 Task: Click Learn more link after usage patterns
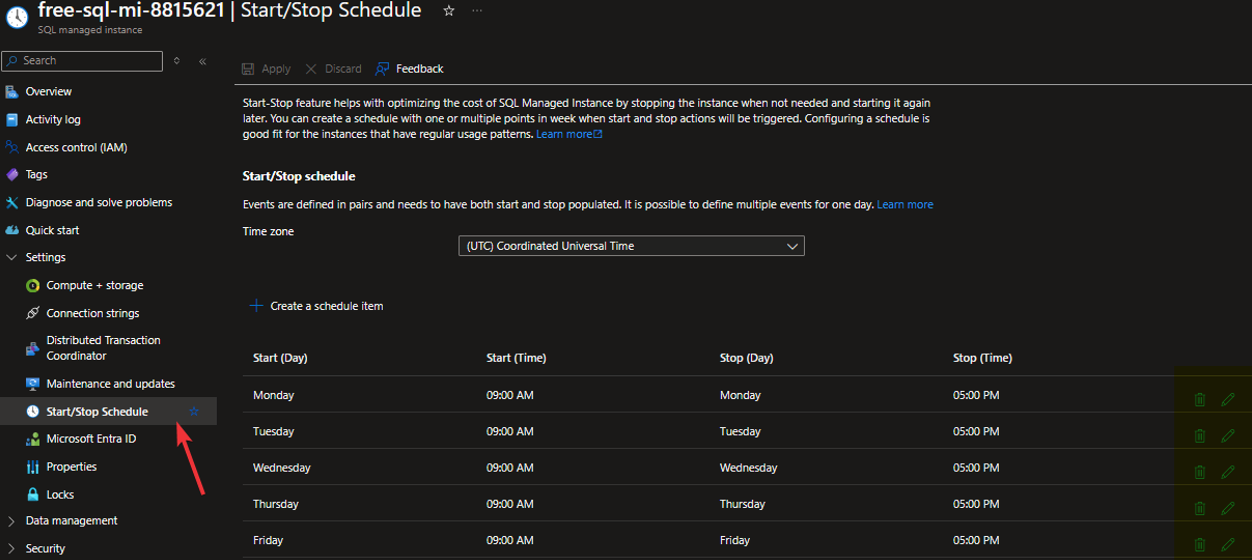click(x=568, y=134)
